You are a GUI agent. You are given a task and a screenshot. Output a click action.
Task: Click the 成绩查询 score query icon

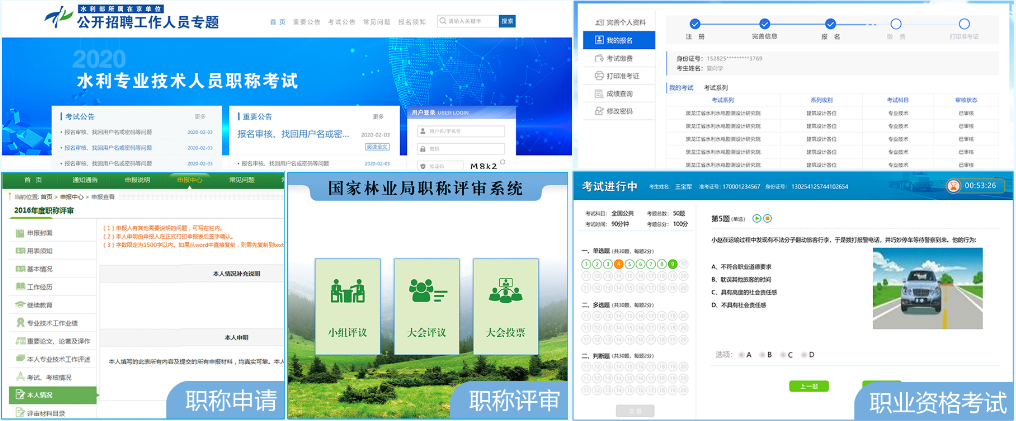coord(600,93)
